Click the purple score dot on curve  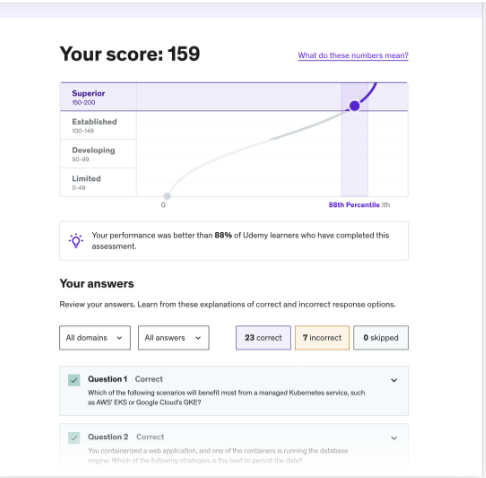[354, 106]
